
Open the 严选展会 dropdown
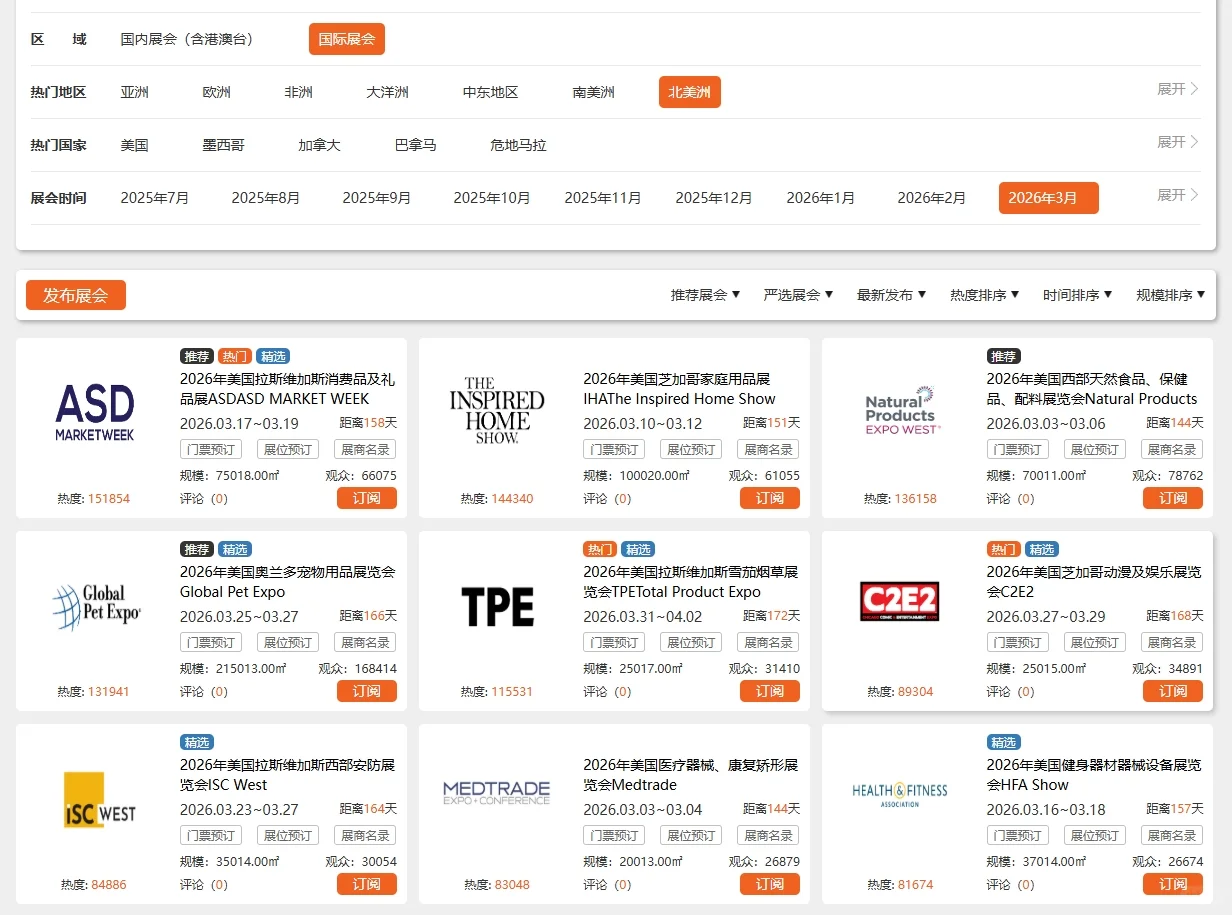click(799, 295)
